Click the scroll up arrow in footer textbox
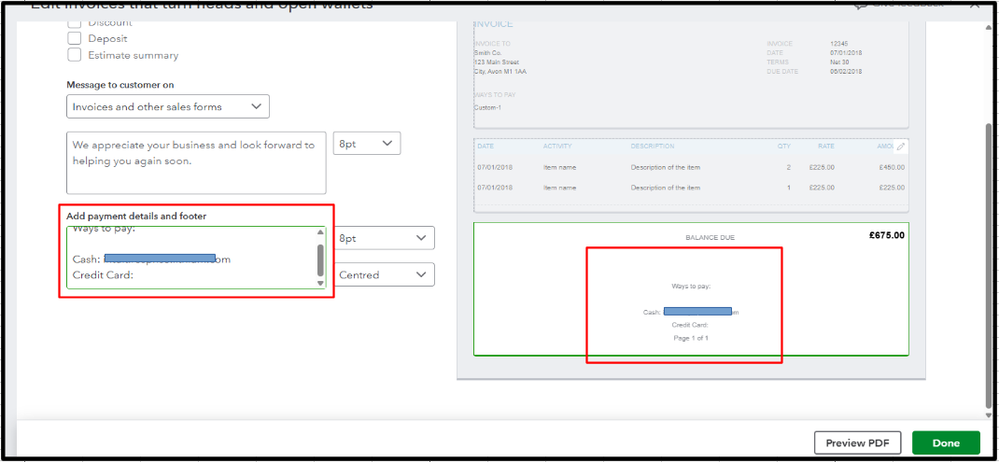 click(320, 233)
